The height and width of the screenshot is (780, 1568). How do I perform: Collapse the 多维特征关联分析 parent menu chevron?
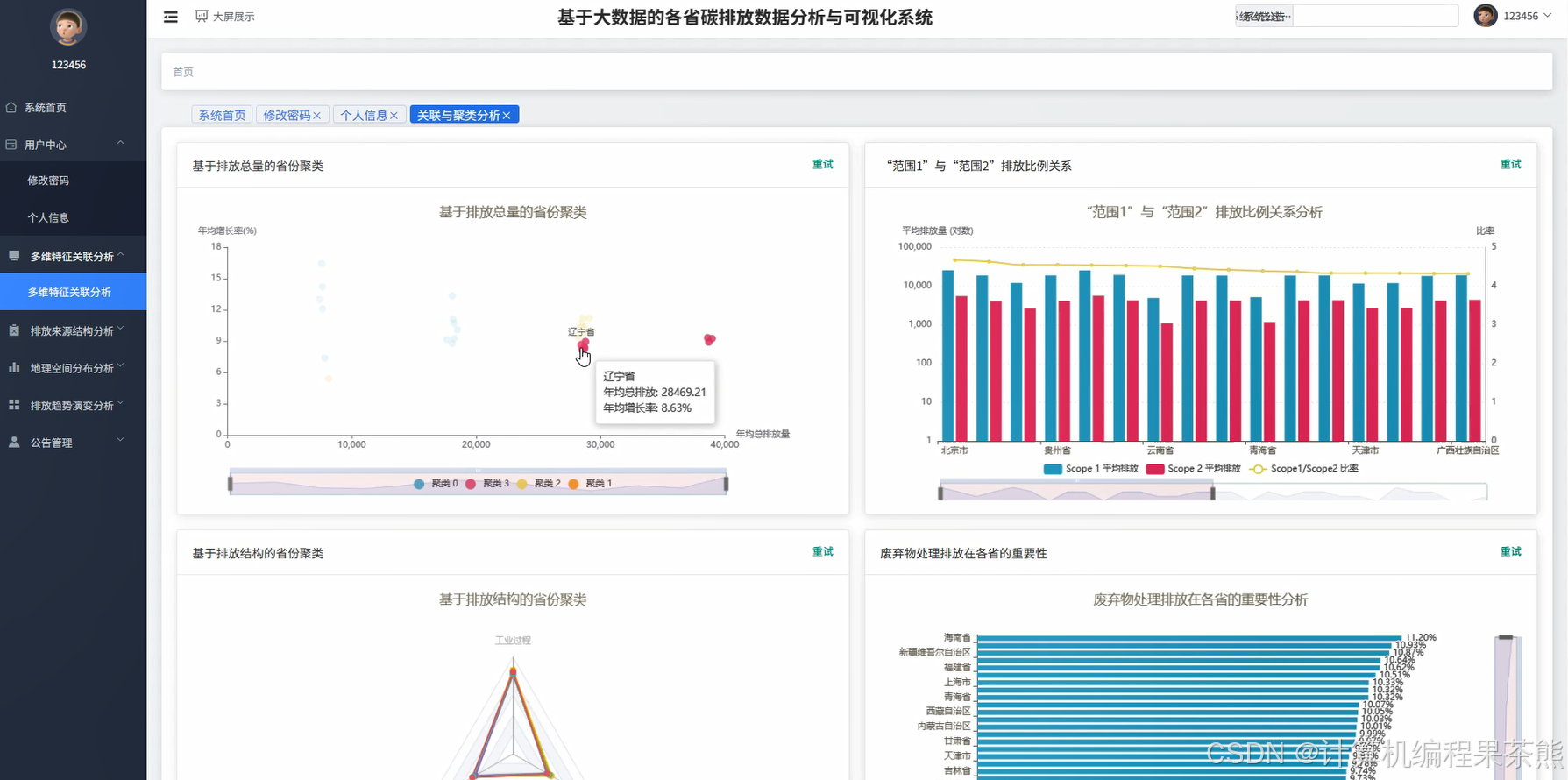(x=121, y=255)
